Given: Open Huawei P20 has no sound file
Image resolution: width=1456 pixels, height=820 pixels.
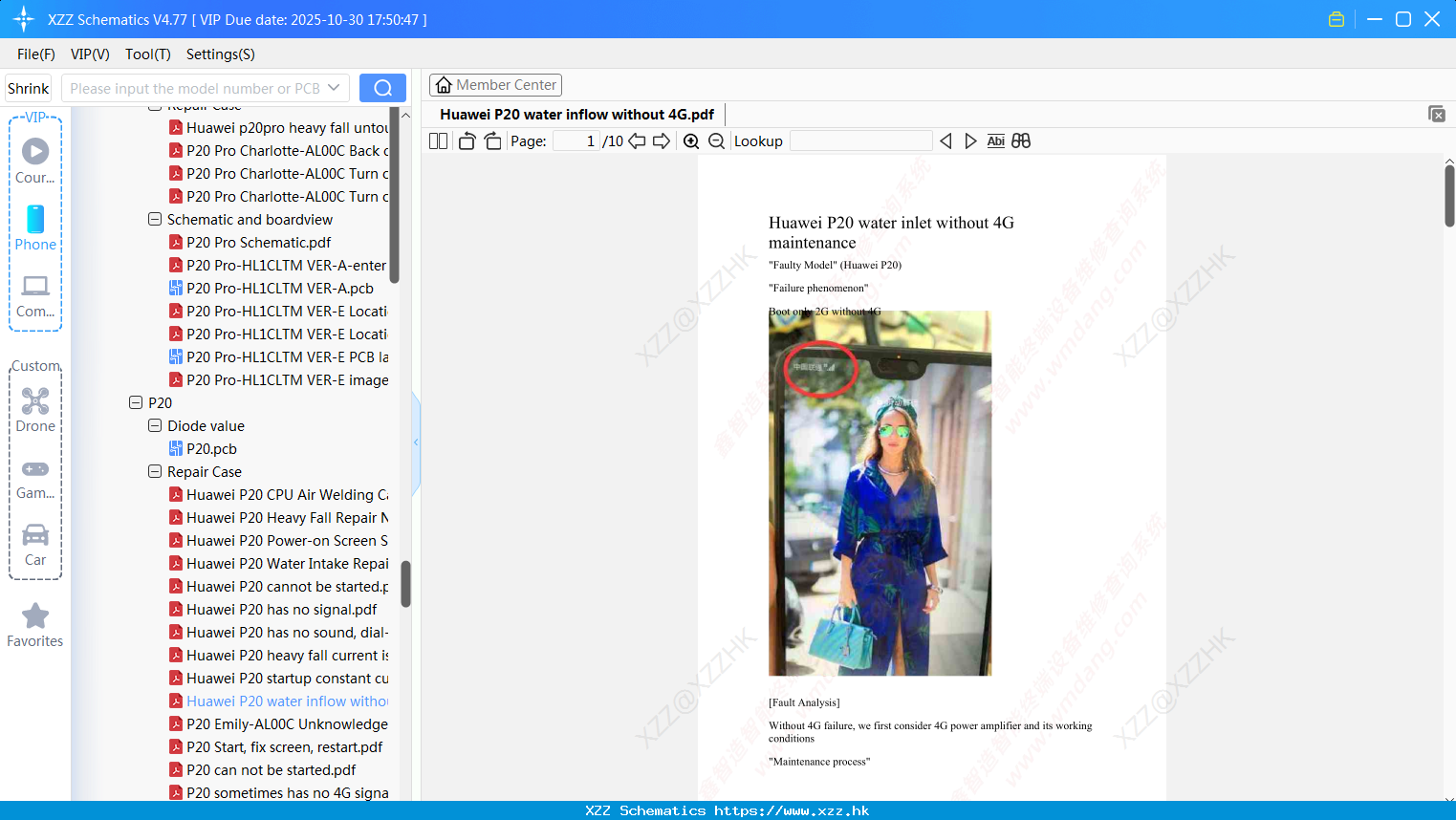Looking at the screenshot, I should click(x=278, y=632).
